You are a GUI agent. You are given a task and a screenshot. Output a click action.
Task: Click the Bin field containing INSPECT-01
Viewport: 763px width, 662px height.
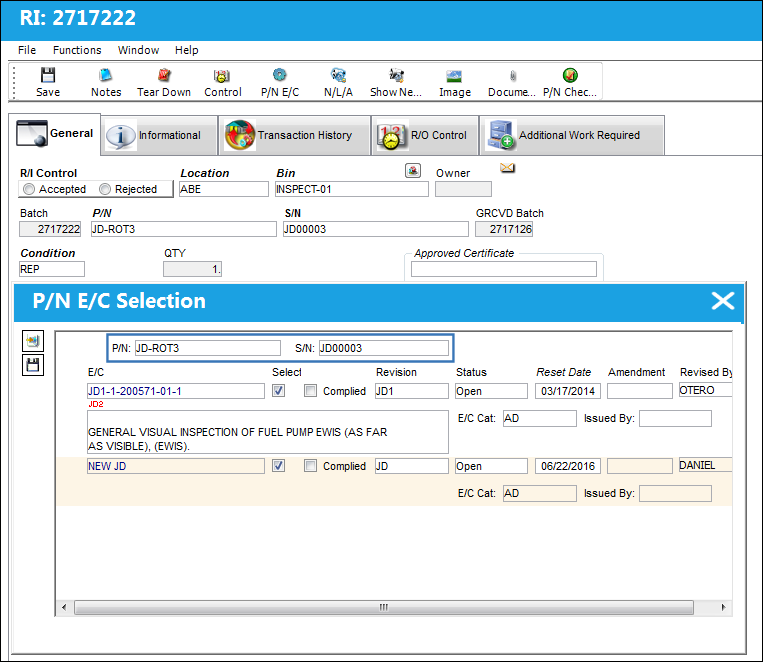coord(352,189)
